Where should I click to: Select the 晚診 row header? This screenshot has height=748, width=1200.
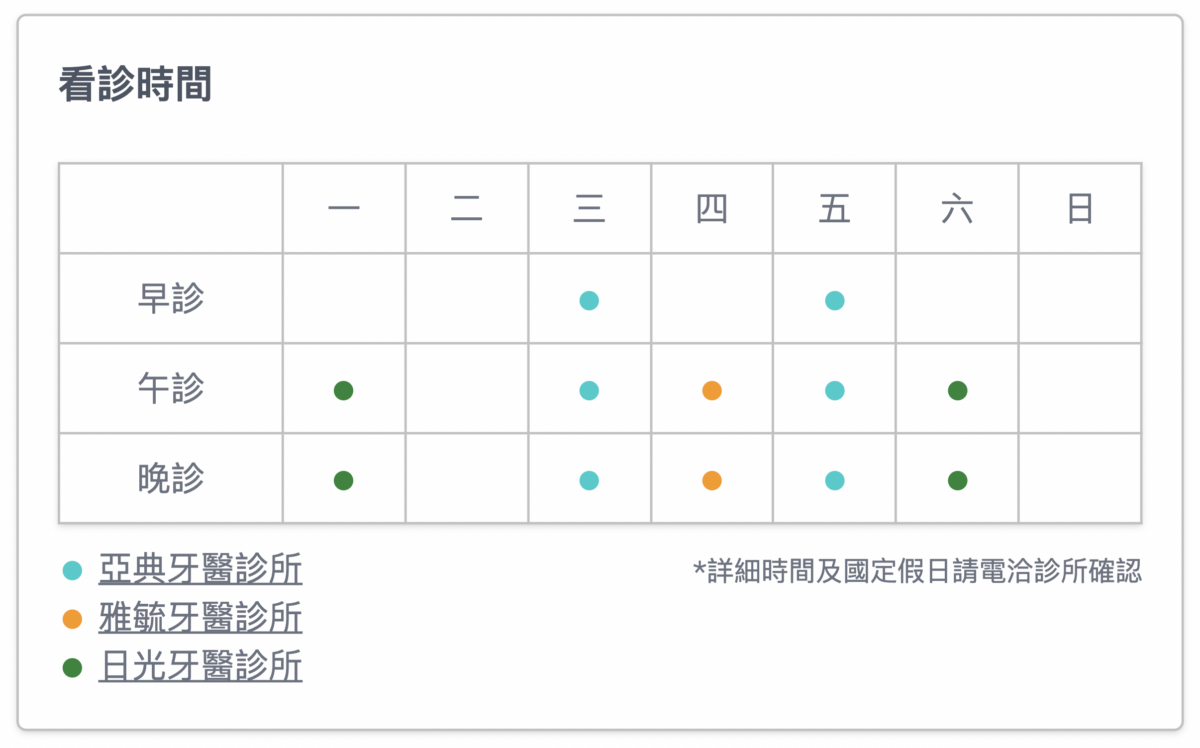[x=171, y=479]
